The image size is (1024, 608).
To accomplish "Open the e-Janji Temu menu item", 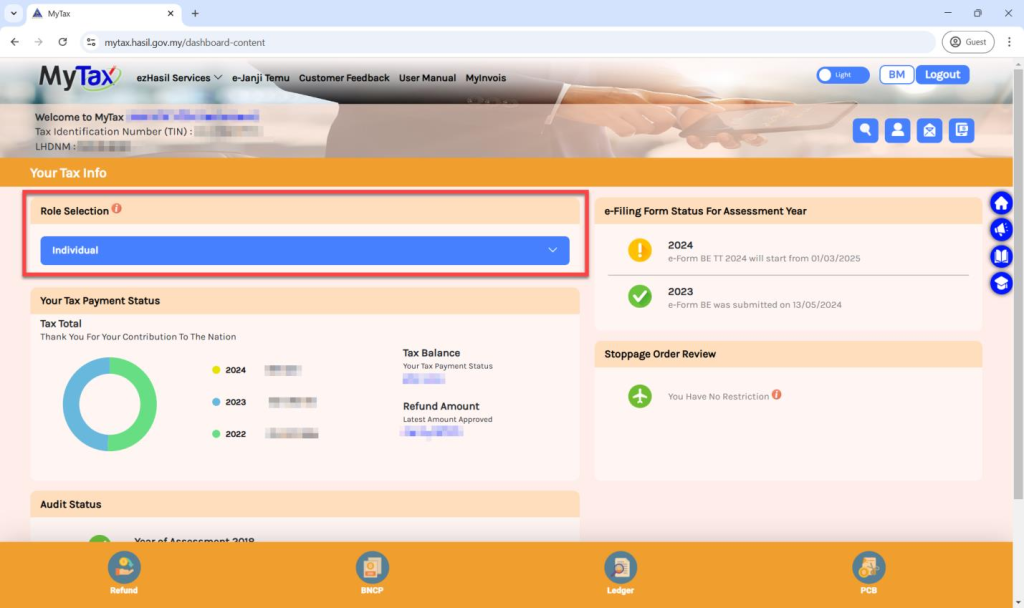I will click(261, 78).
